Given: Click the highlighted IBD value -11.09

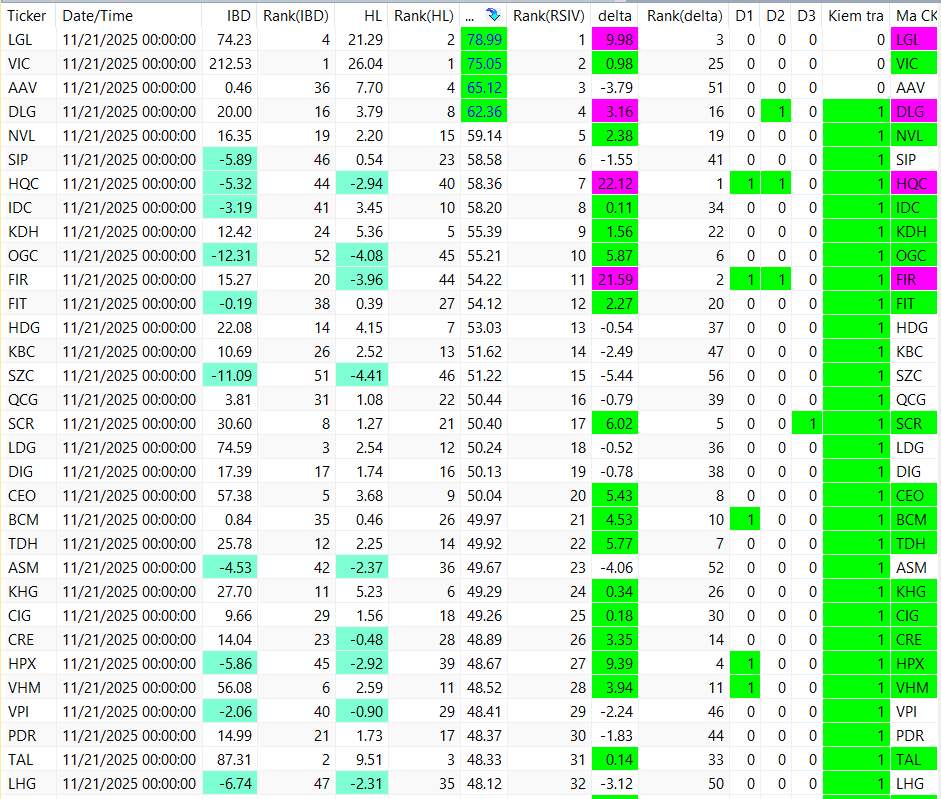Looking at the screenshot, I should pos(230,376).
